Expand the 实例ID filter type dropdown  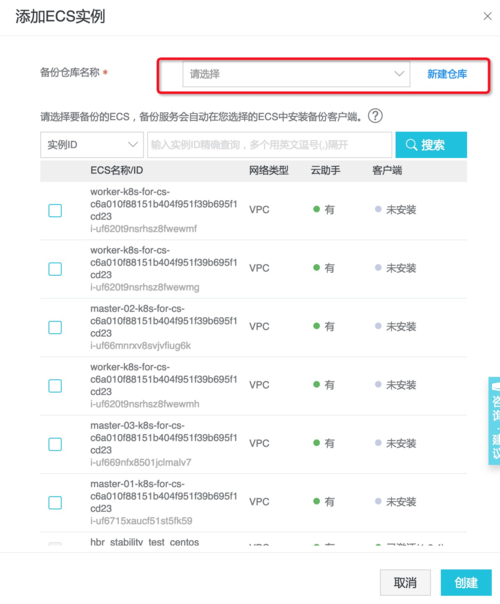click(92, 145)
